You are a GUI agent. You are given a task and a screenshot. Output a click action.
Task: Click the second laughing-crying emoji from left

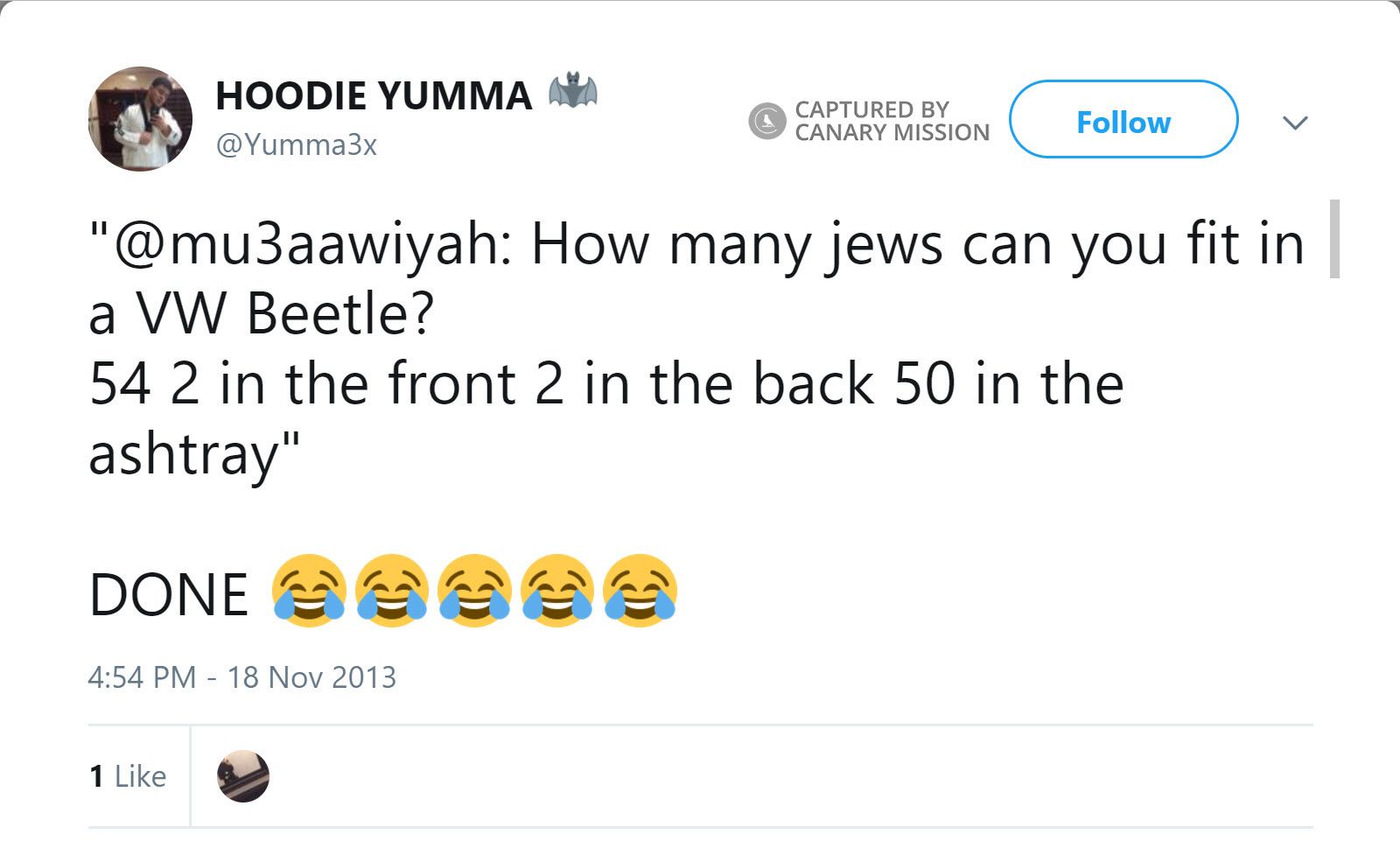tap(391, 591)
